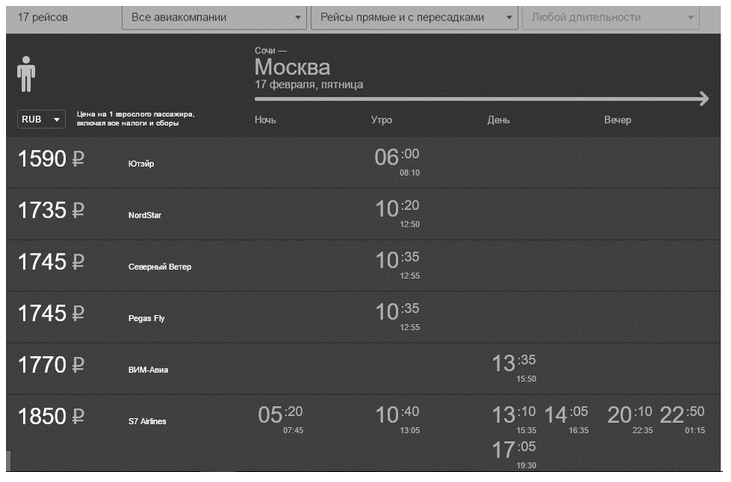Click the 01:15 arrival time for S7
This screenshot has height=482, width=731.
[x=695, y=430]
